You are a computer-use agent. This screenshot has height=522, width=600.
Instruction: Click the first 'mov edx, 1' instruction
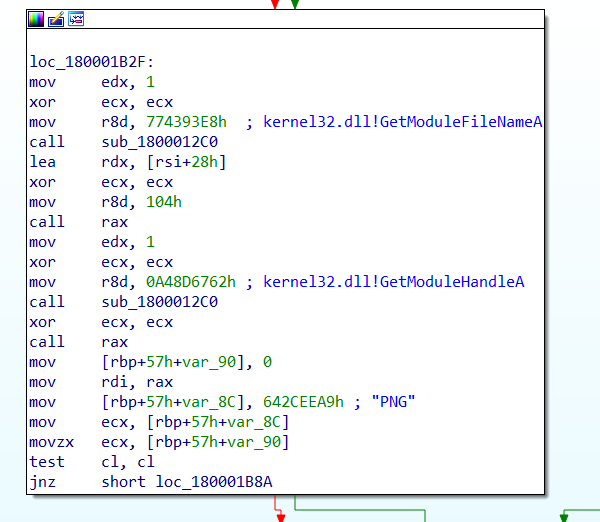tap(92, 82)
